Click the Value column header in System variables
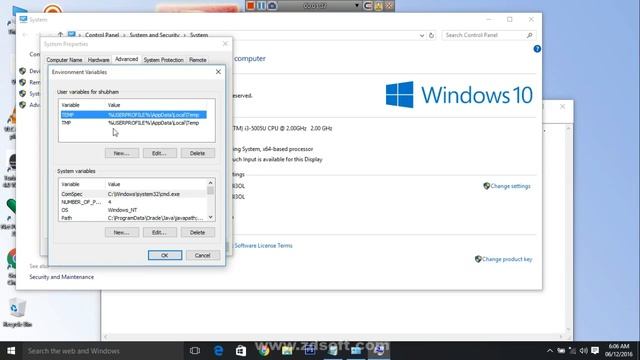Screen dimensions: 640x360 click(156, 184)
